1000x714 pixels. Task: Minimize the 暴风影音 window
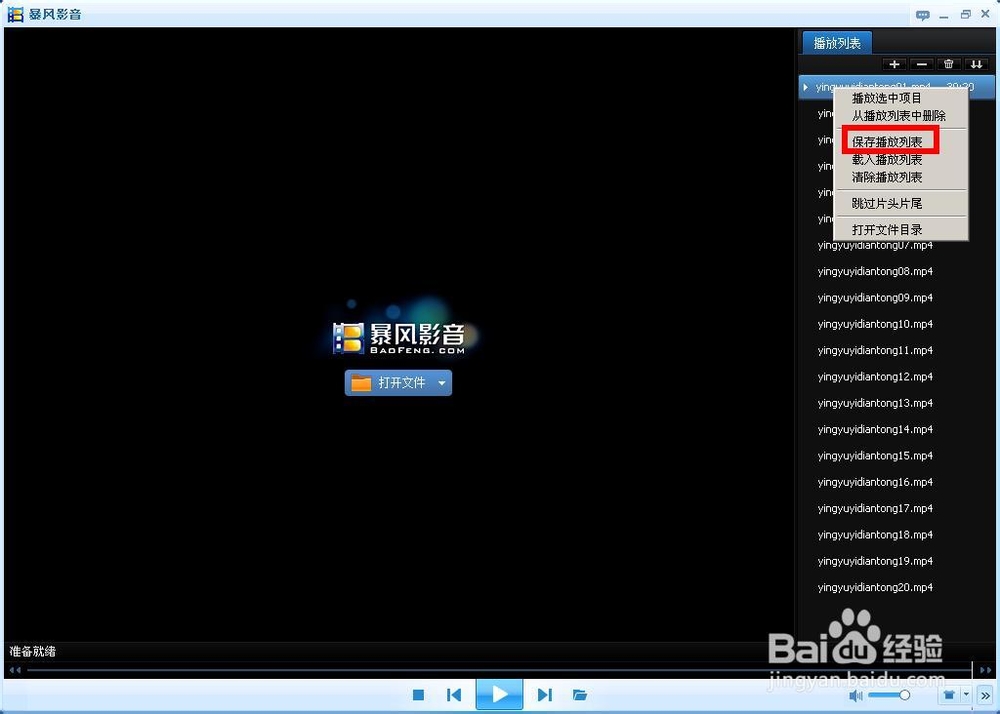(x=945, y=15)
